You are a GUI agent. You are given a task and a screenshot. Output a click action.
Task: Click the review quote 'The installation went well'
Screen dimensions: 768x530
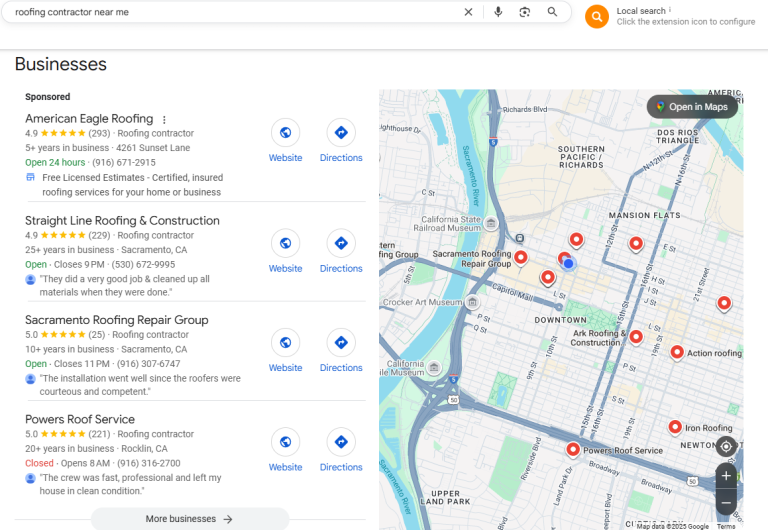pos(140,385)
